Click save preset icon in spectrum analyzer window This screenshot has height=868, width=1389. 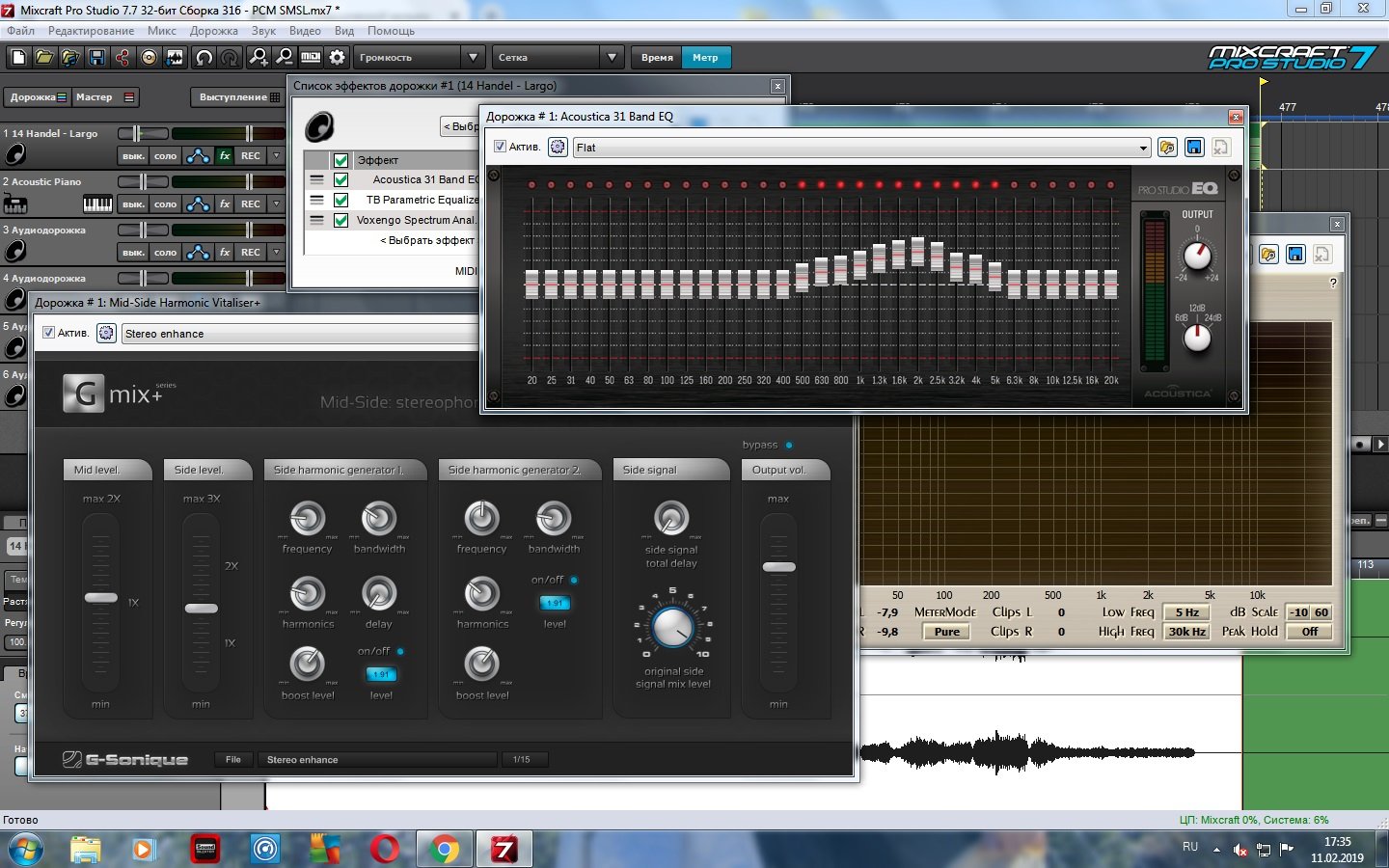pos(1295,255)
